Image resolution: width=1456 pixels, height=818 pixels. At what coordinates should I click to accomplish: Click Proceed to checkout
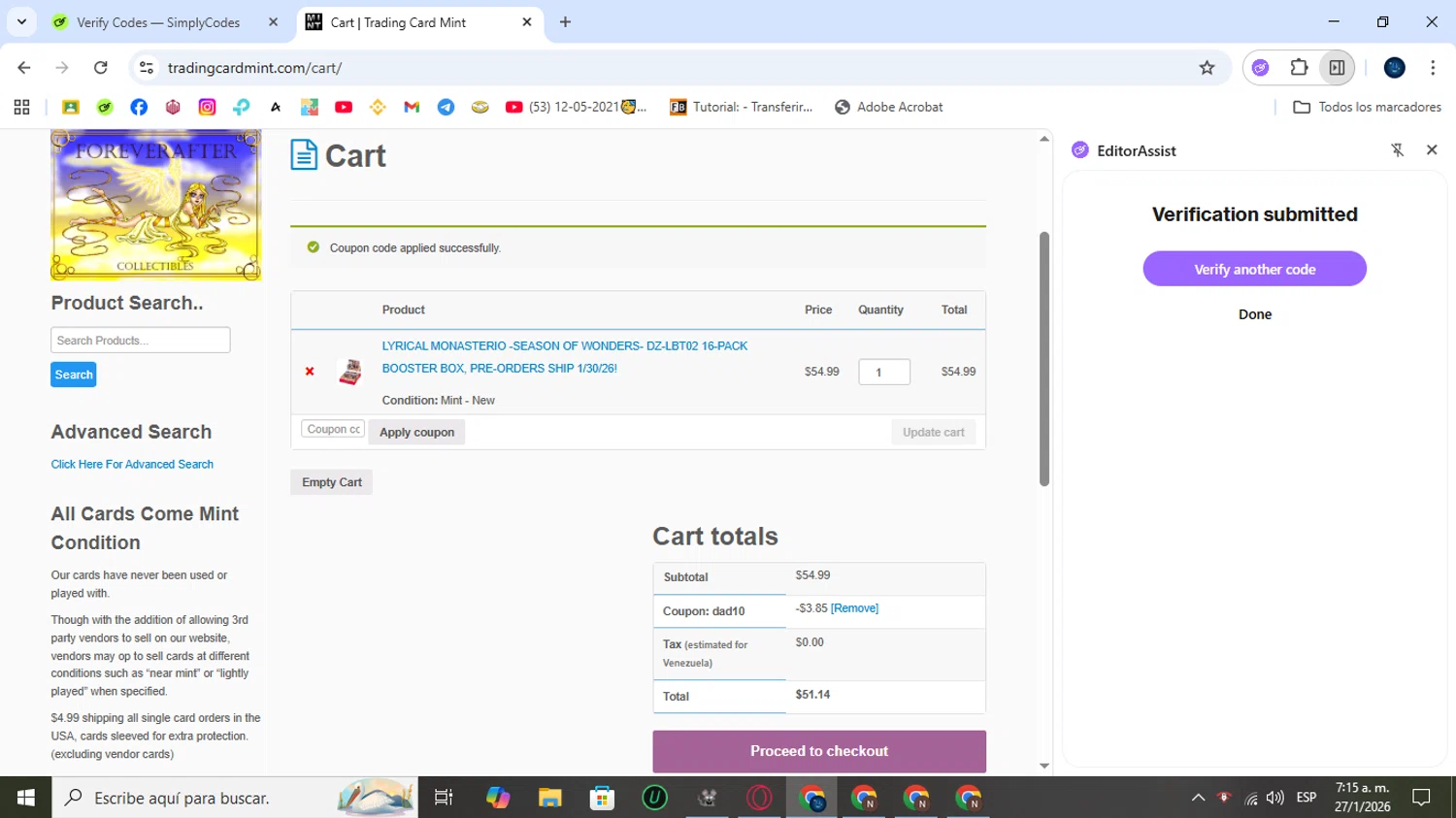point(819,751)
